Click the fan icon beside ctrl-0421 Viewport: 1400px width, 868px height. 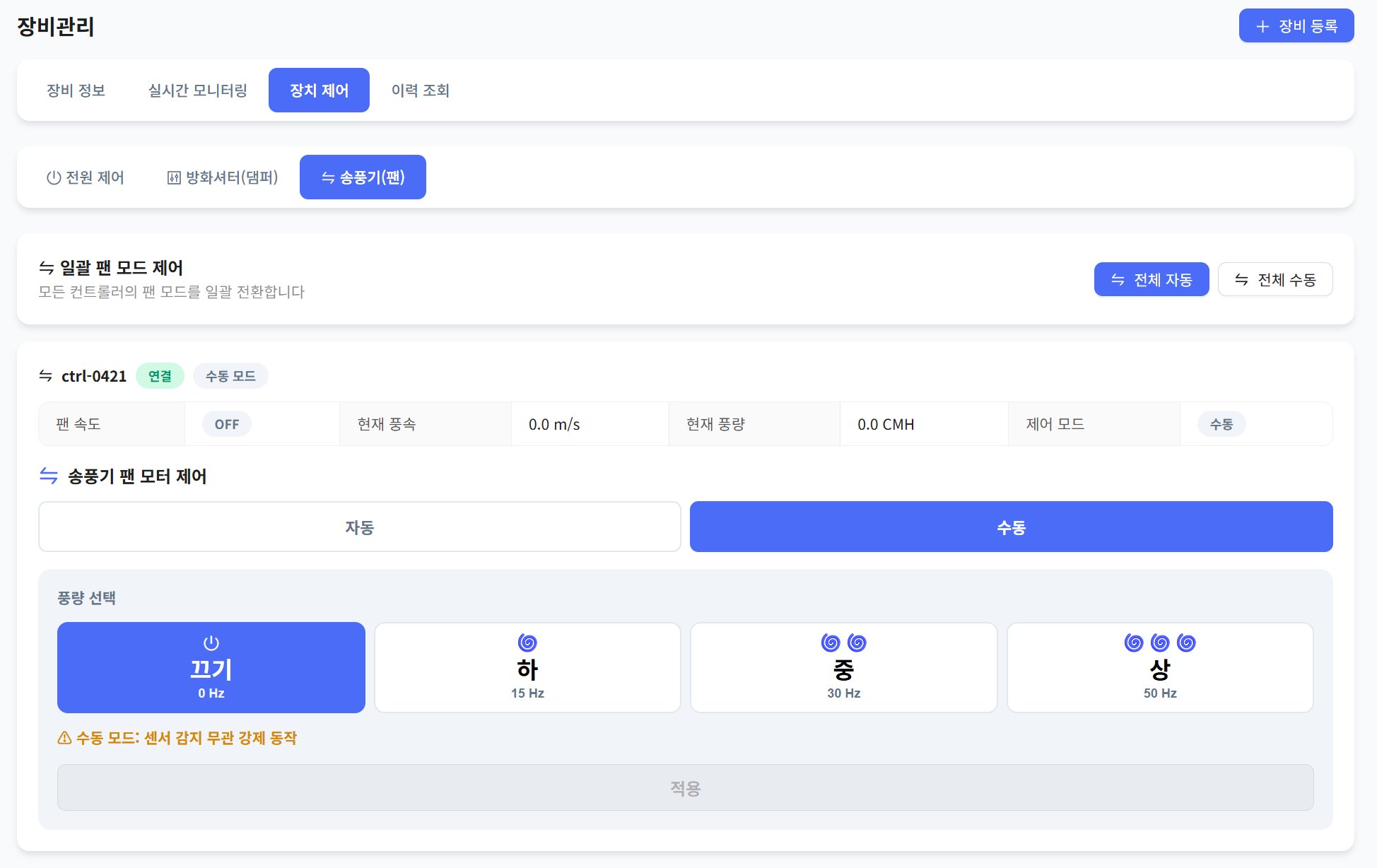point(46,376)
